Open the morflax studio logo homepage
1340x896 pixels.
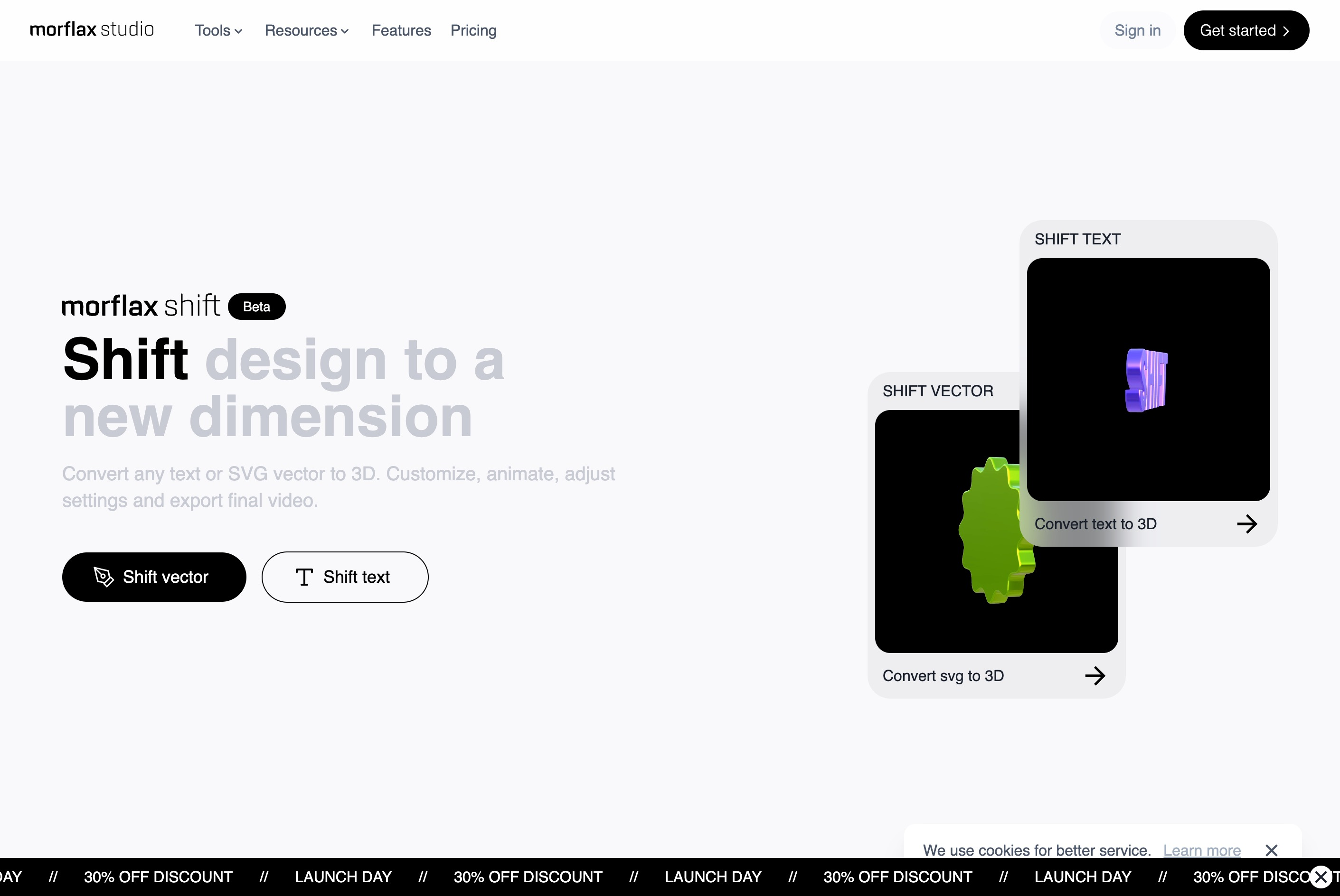[92, 30]
